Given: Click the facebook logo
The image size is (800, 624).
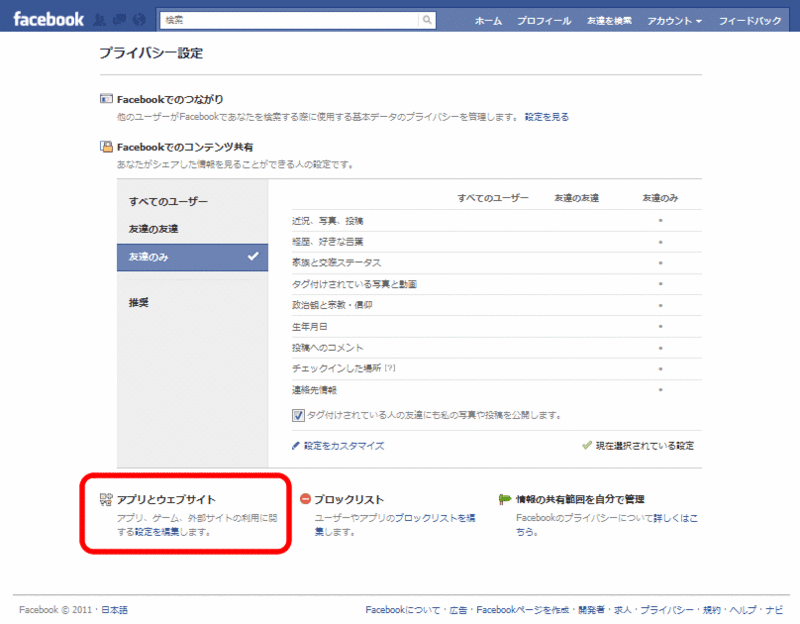Looking at the screenshot, I should pyautogui.click(x=48, y=19).
